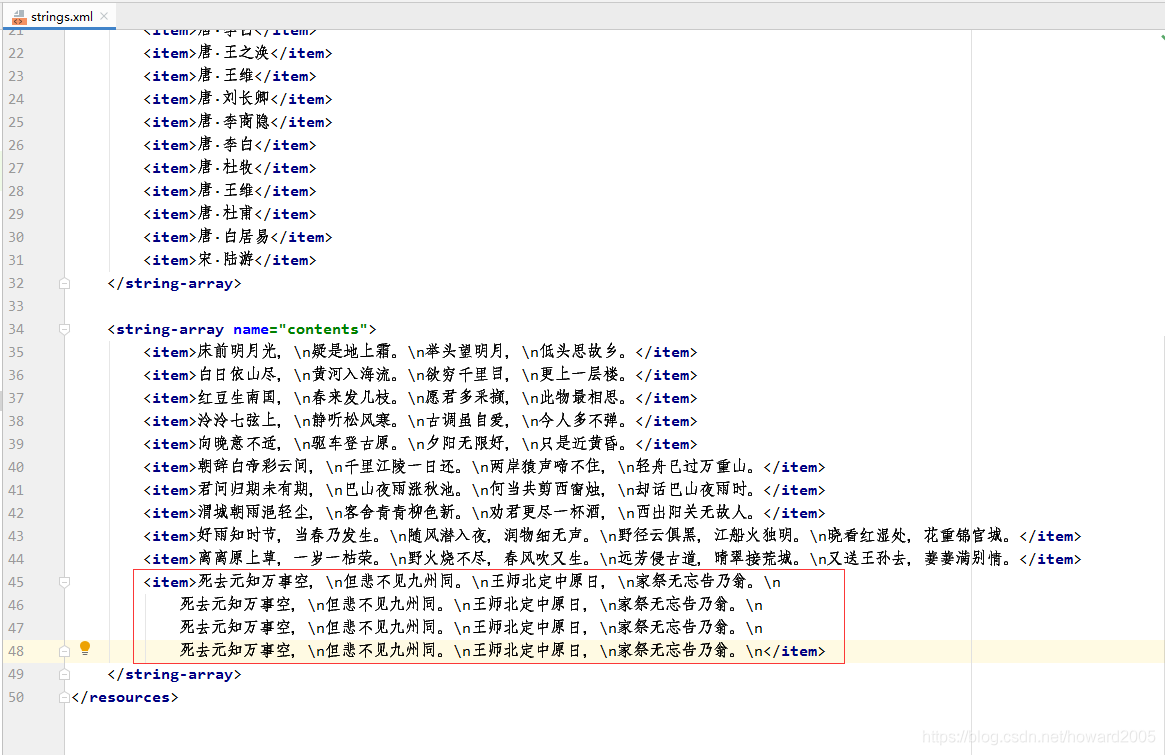Click the item text 唐·杜牧

coord(225,168)
